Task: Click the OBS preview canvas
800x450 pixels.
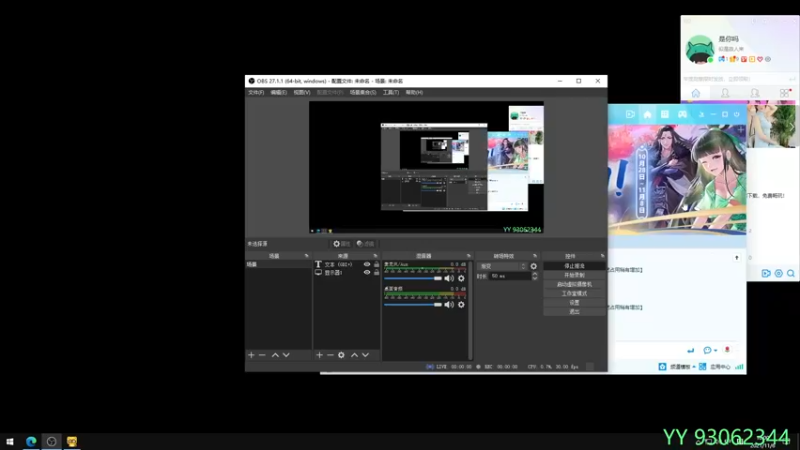Action: 426,167
